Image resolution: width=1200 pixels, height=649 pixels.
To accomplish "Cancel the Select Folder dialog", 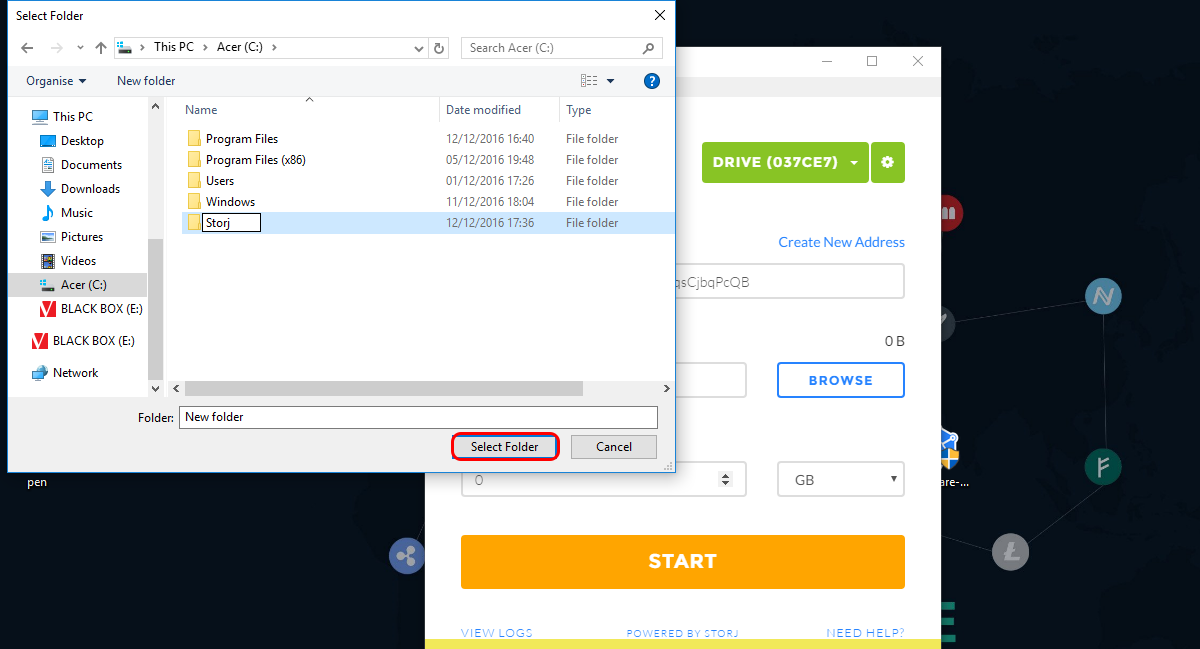I will click(614, 447).
